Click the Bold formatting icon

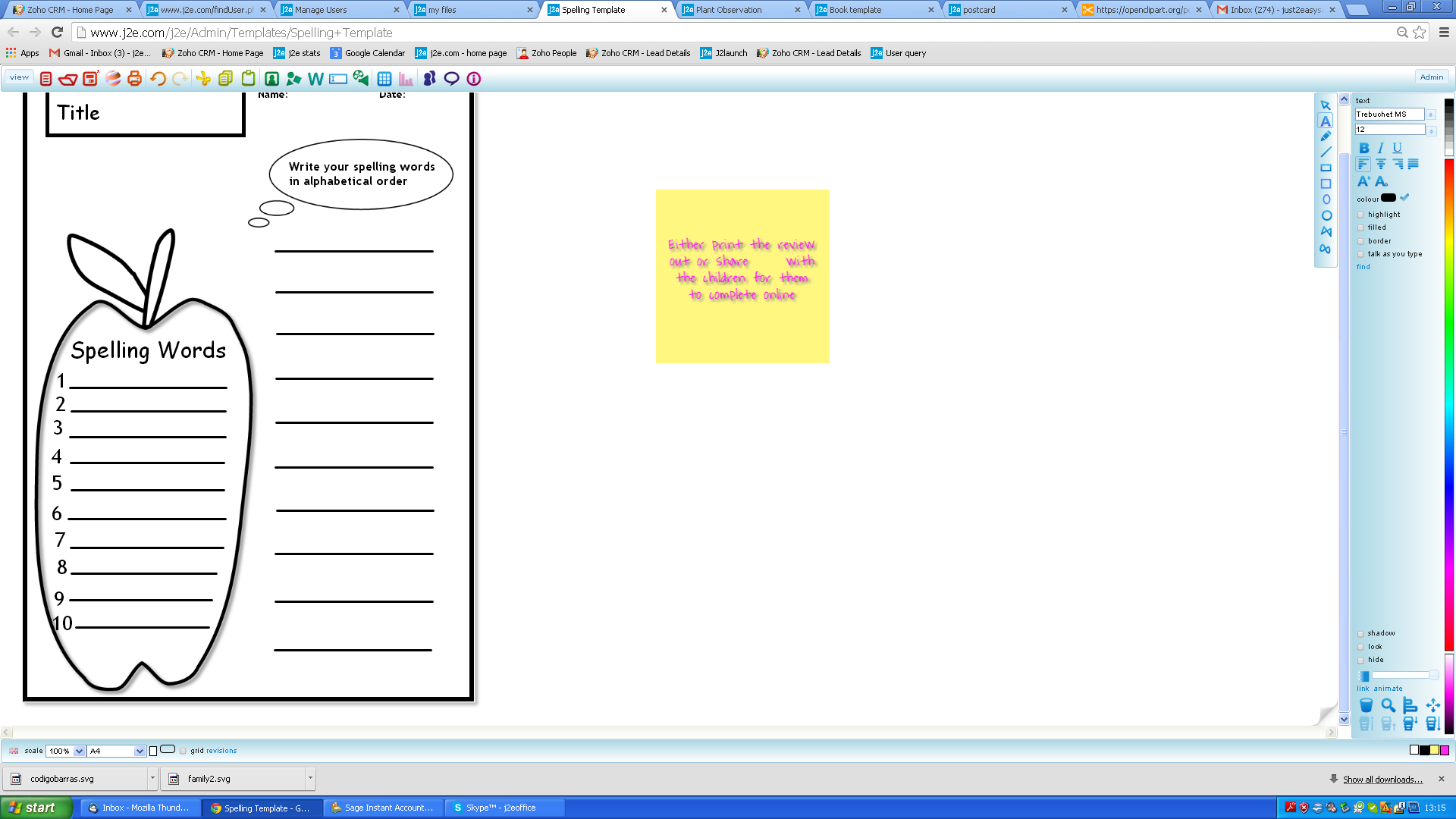click(x=1364, y=148)
